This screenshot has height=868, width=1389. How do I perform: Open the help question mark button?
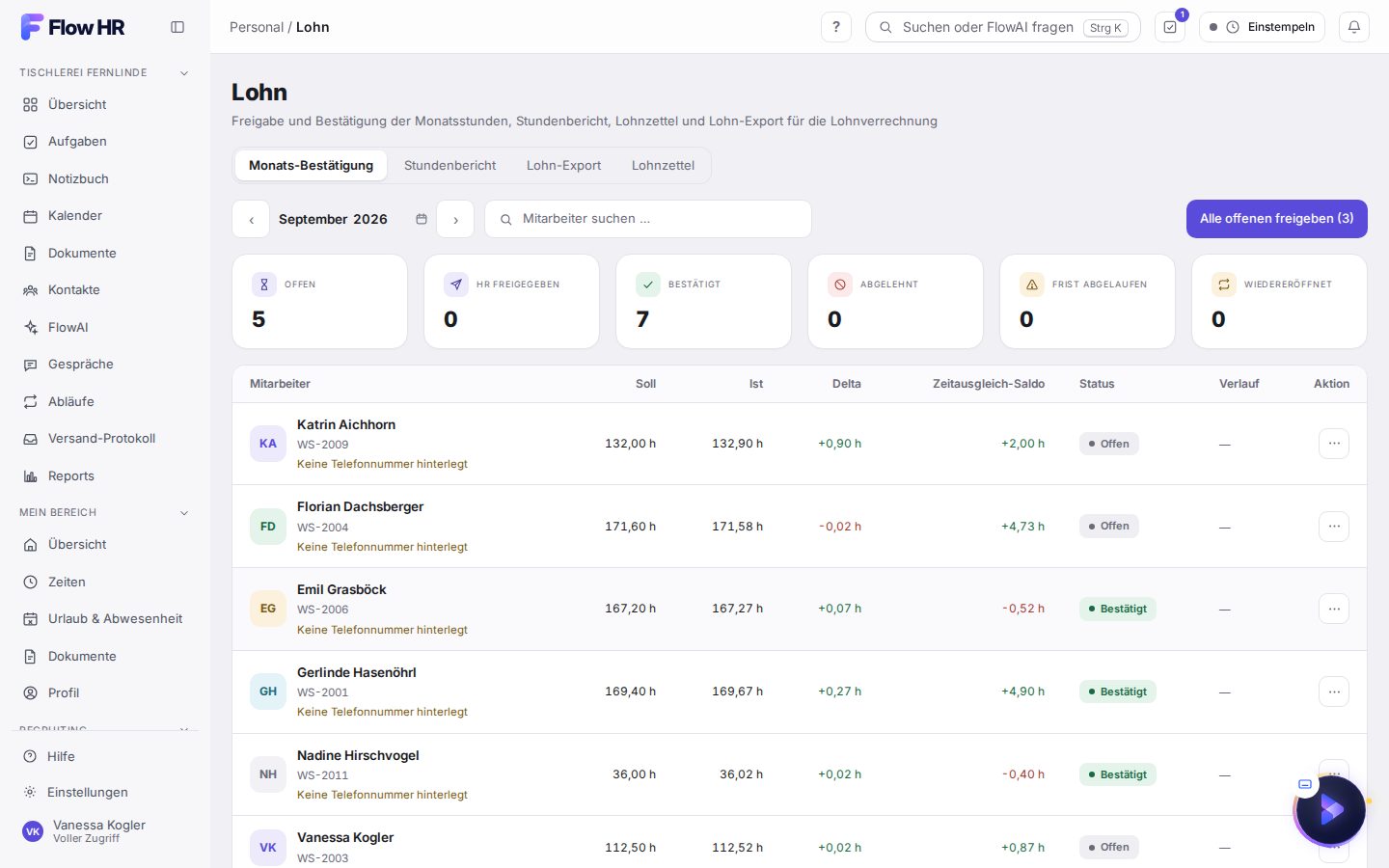[x=836, y=27]
